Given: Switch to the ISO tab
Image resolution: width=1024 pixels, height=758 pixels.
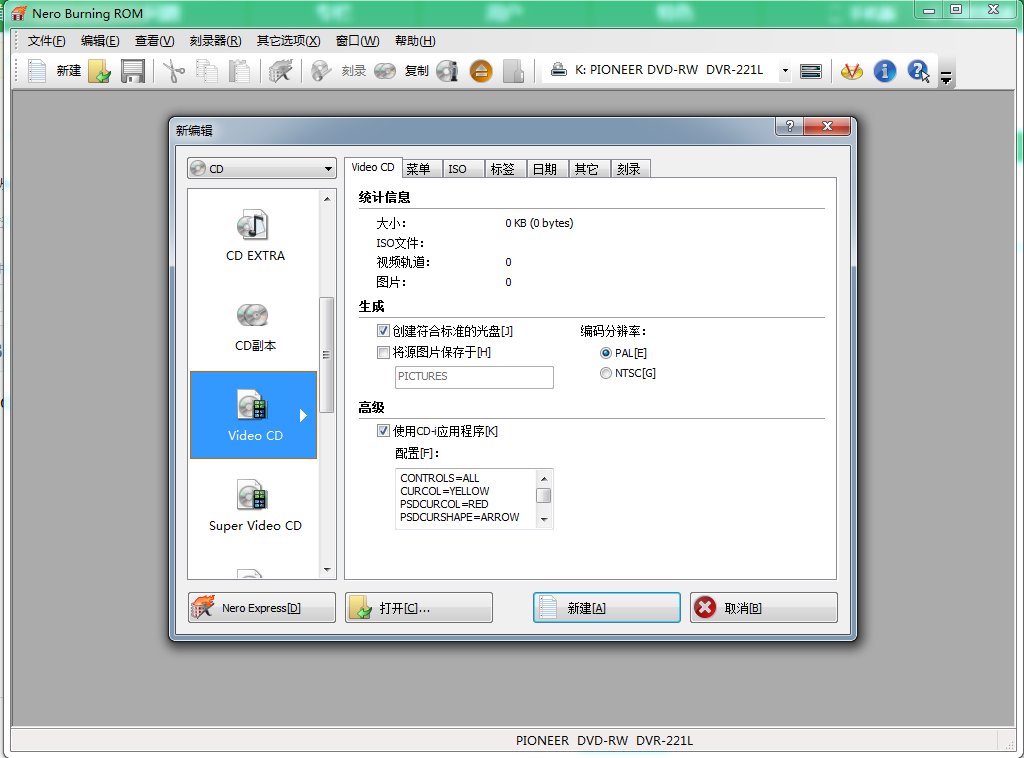Looking at the screenshot, I should pyautogui.click(x=458, y=169).
